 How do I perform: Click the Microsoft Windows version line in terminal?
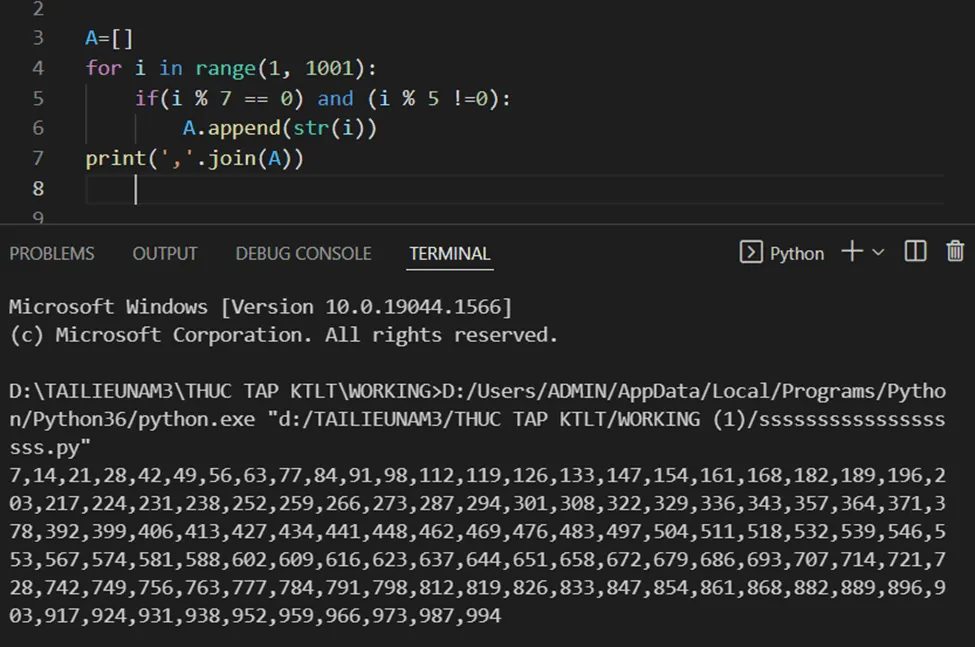pos(260,307)
